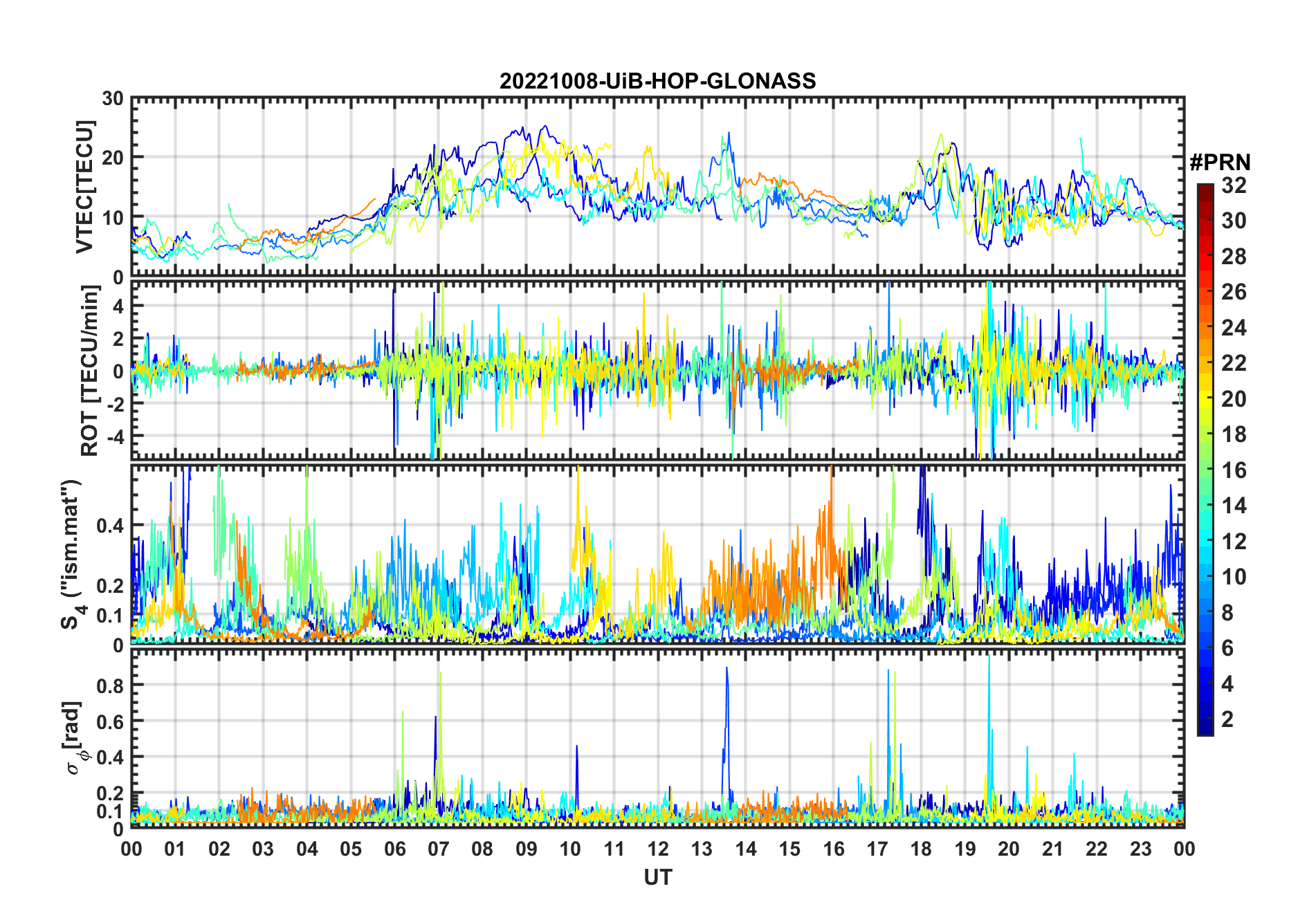Click the ROT [TECU/min] y-axis label
Screen dimensions: 1316x920
click(90, 370)
